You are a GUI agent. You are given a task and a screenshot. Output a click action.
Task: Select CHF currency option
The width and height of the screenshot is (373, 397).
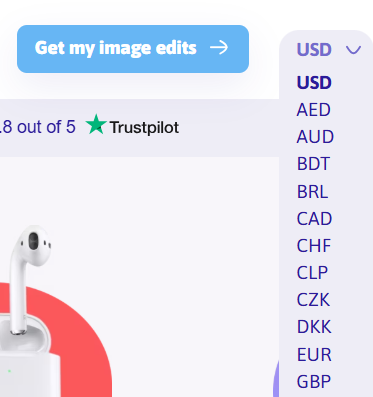(314, 246)
